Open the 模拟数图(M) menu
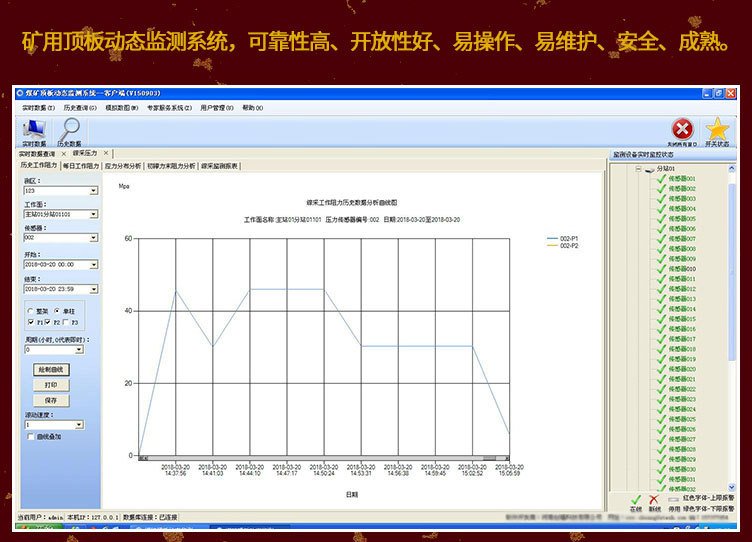 tap(122, 108)
